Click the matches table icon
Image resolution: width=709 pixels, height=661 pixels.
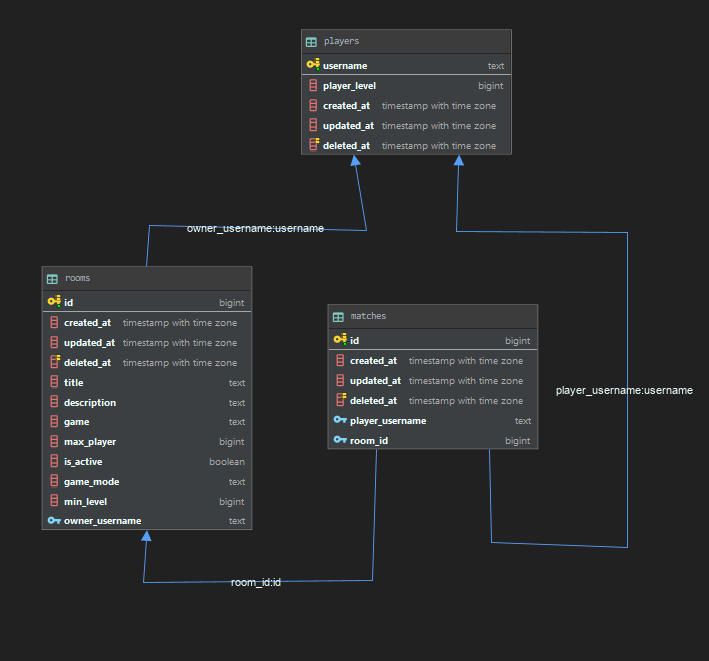339,316
